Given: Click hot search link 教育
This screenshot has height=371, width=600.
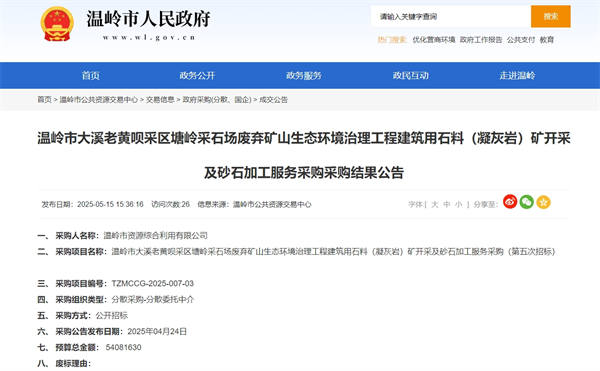Looking at the screenshot, I should 547,40.
